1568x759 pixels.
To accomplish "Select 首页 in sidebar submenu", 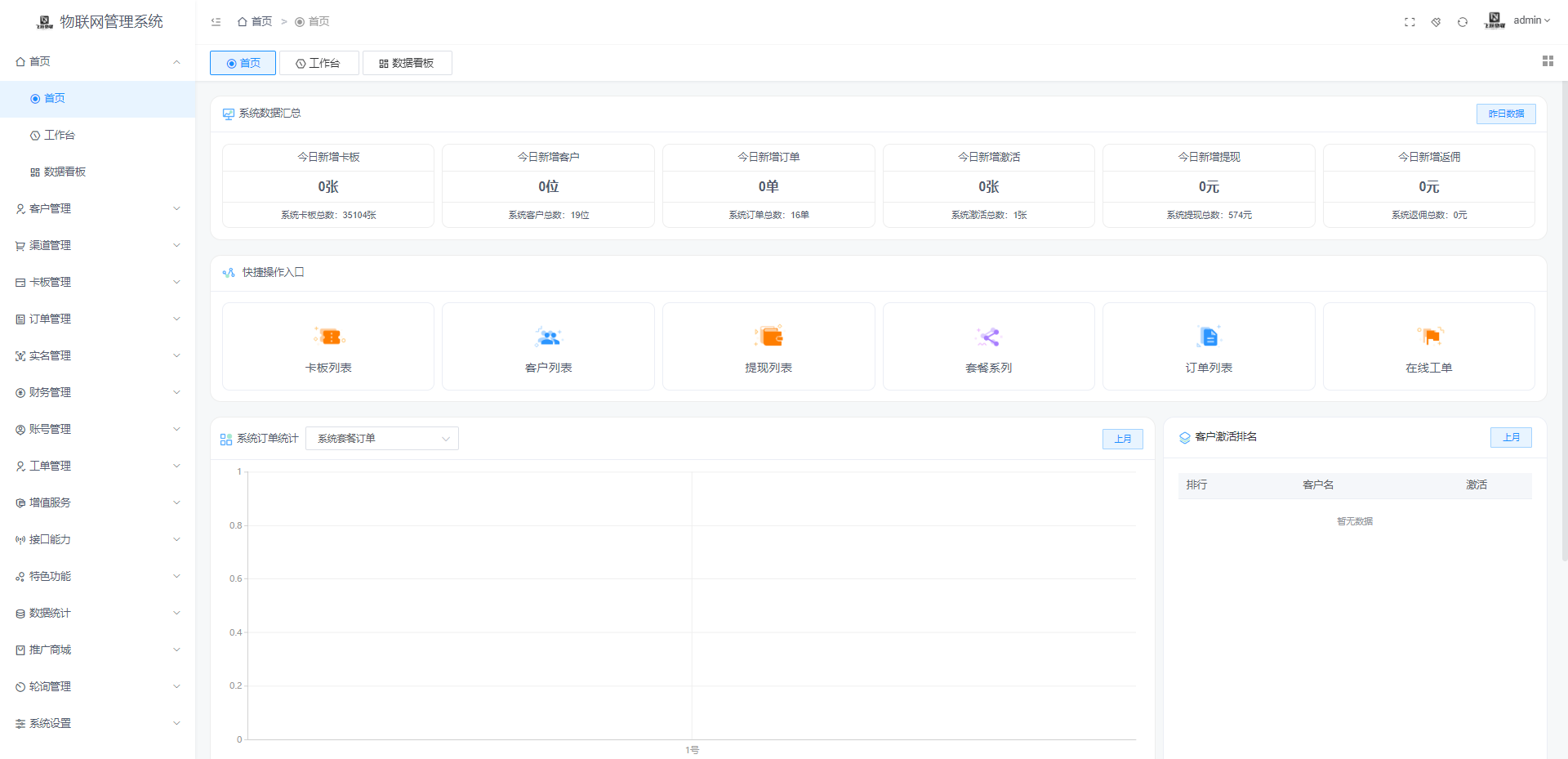I will (x=98, y=99).
